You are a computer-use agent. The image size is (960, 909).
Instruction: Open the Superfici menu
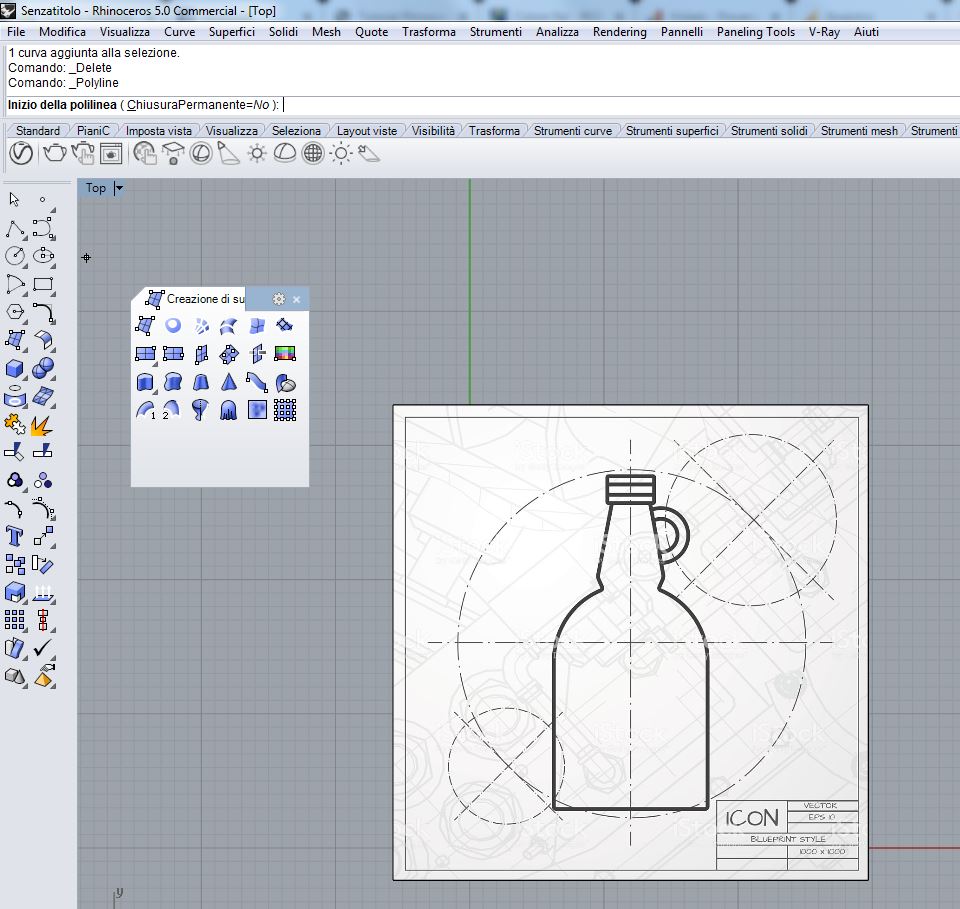coord(231,32)
